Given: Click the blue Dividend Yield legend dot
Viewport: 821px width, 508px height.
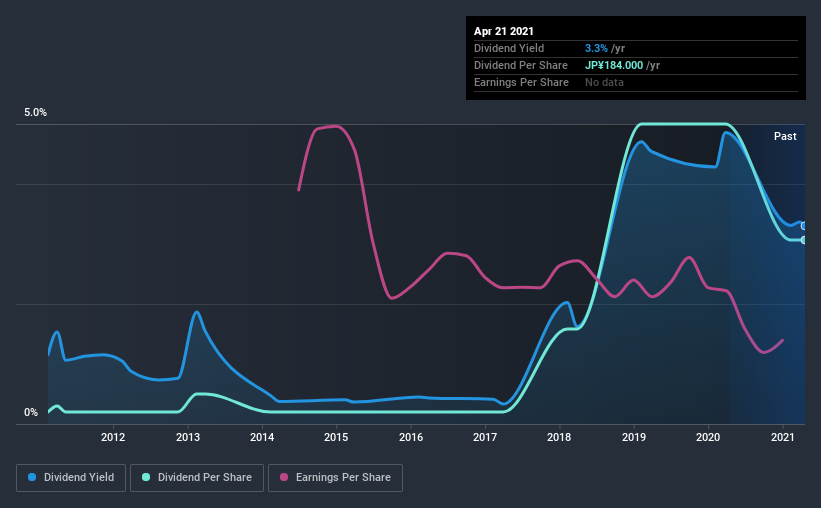Looking at the screenshot, I should point(32,477).
